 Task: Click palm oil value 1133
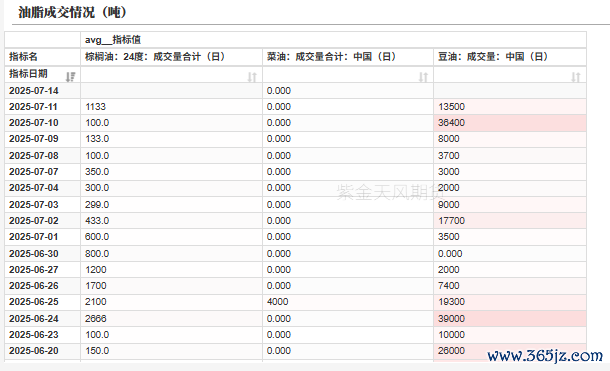click(x=96, y=107)
